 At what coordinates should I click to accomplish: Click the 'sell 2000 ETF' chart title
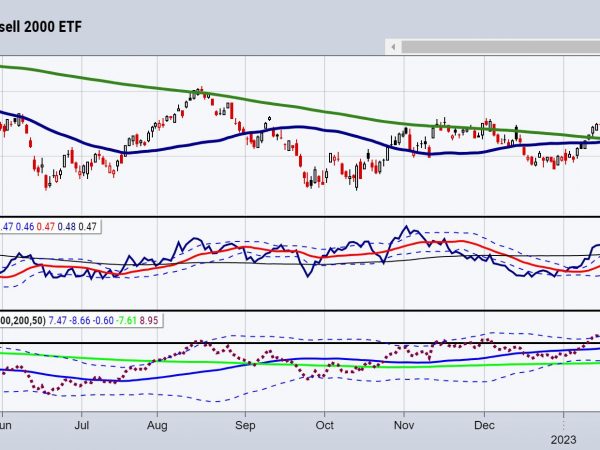[41, 27]
